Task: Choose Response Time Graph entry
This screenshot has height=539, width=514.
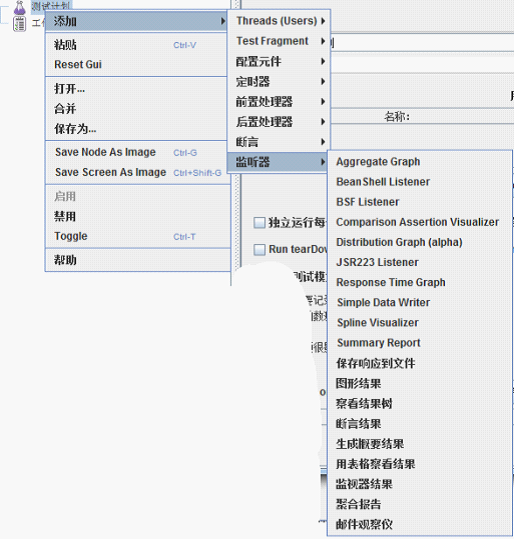Action: tap(391, 283)
